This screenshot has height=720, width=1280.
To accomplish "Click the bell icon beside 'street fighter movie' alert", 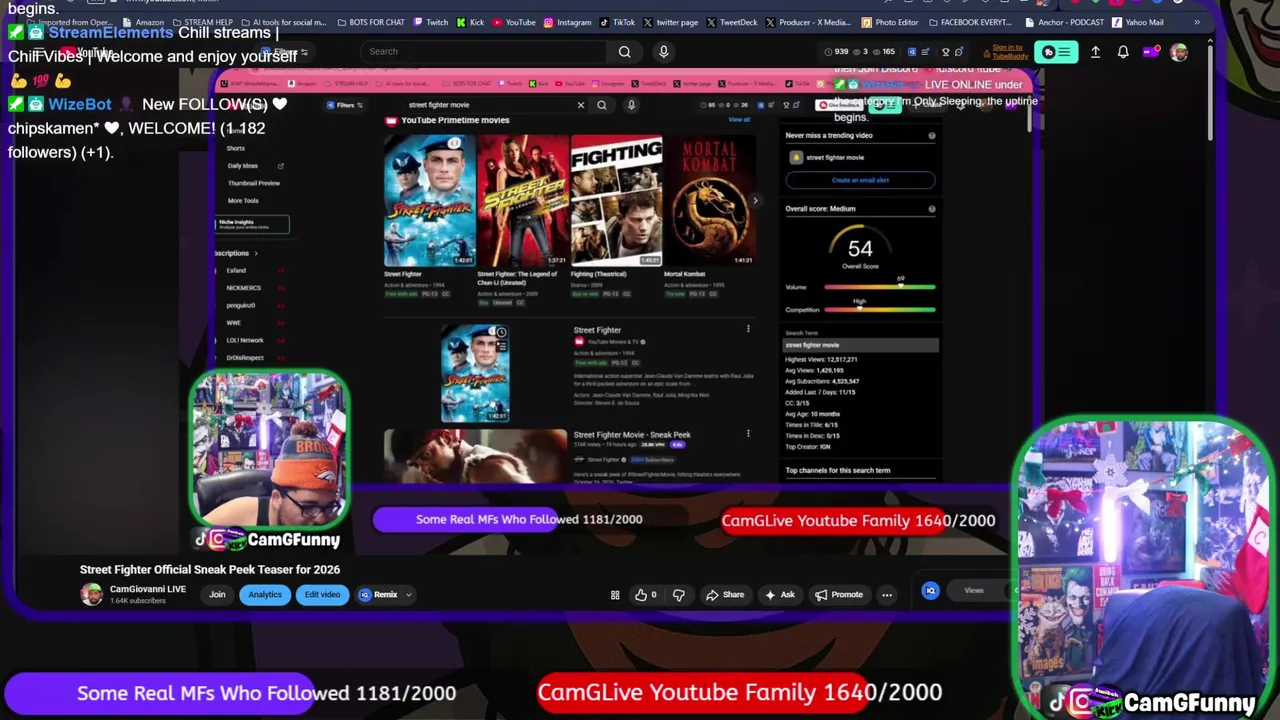I will (796, 157).
